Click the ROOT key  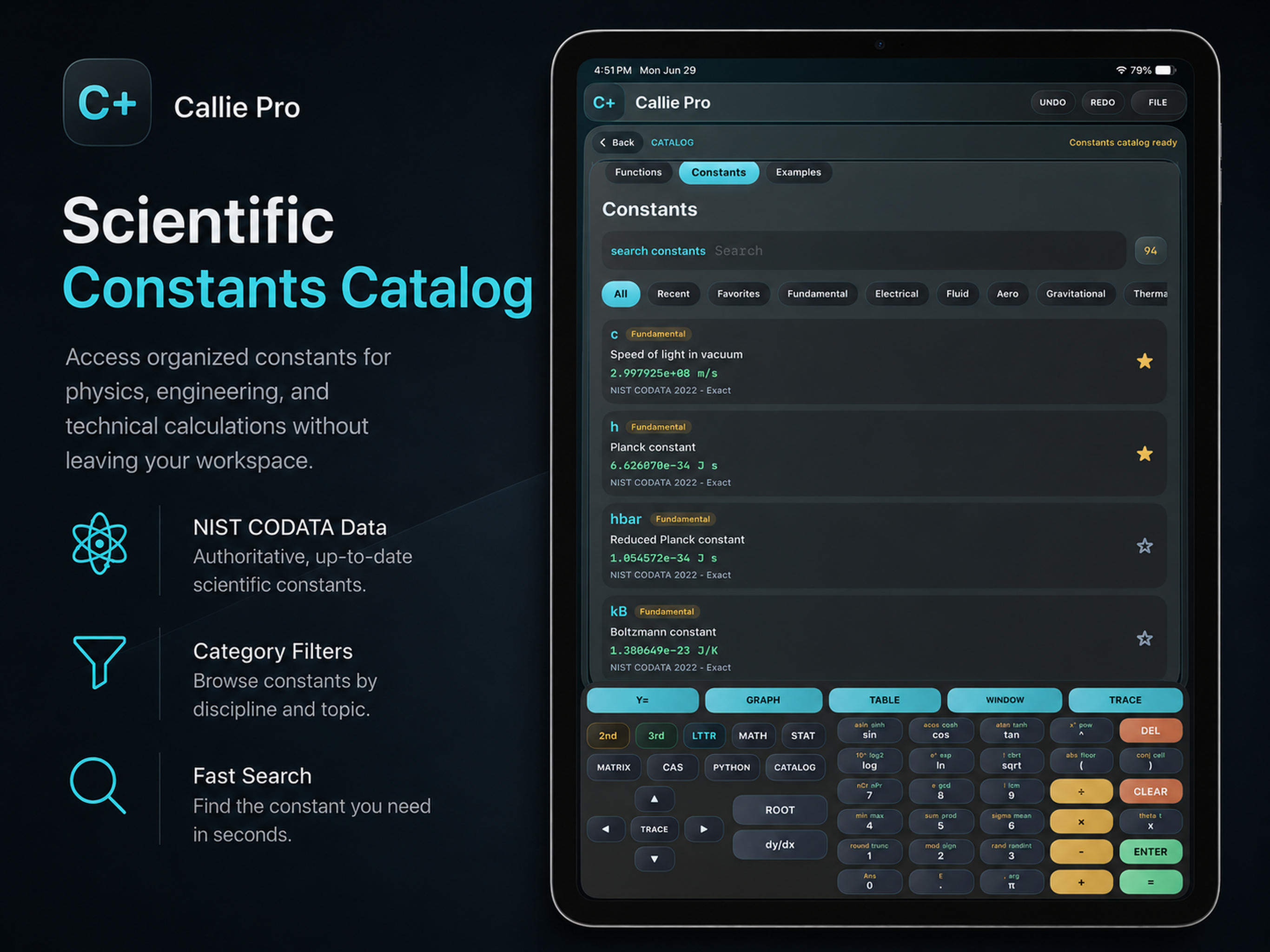point(780,810)
